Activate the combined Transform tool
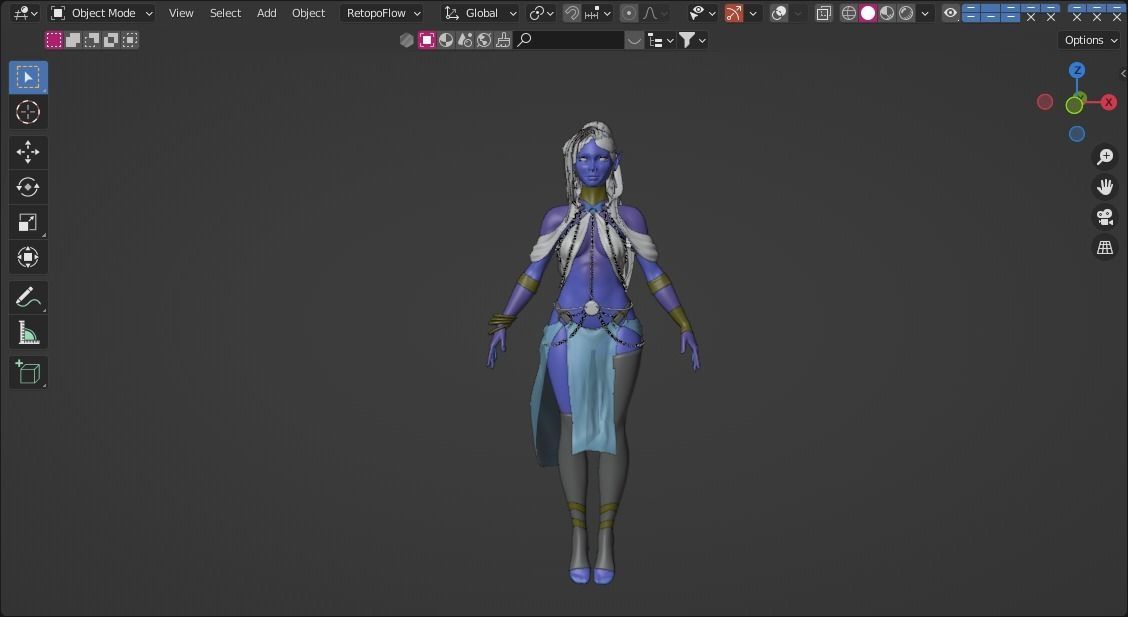1128x617 pixels. [28, 257]
